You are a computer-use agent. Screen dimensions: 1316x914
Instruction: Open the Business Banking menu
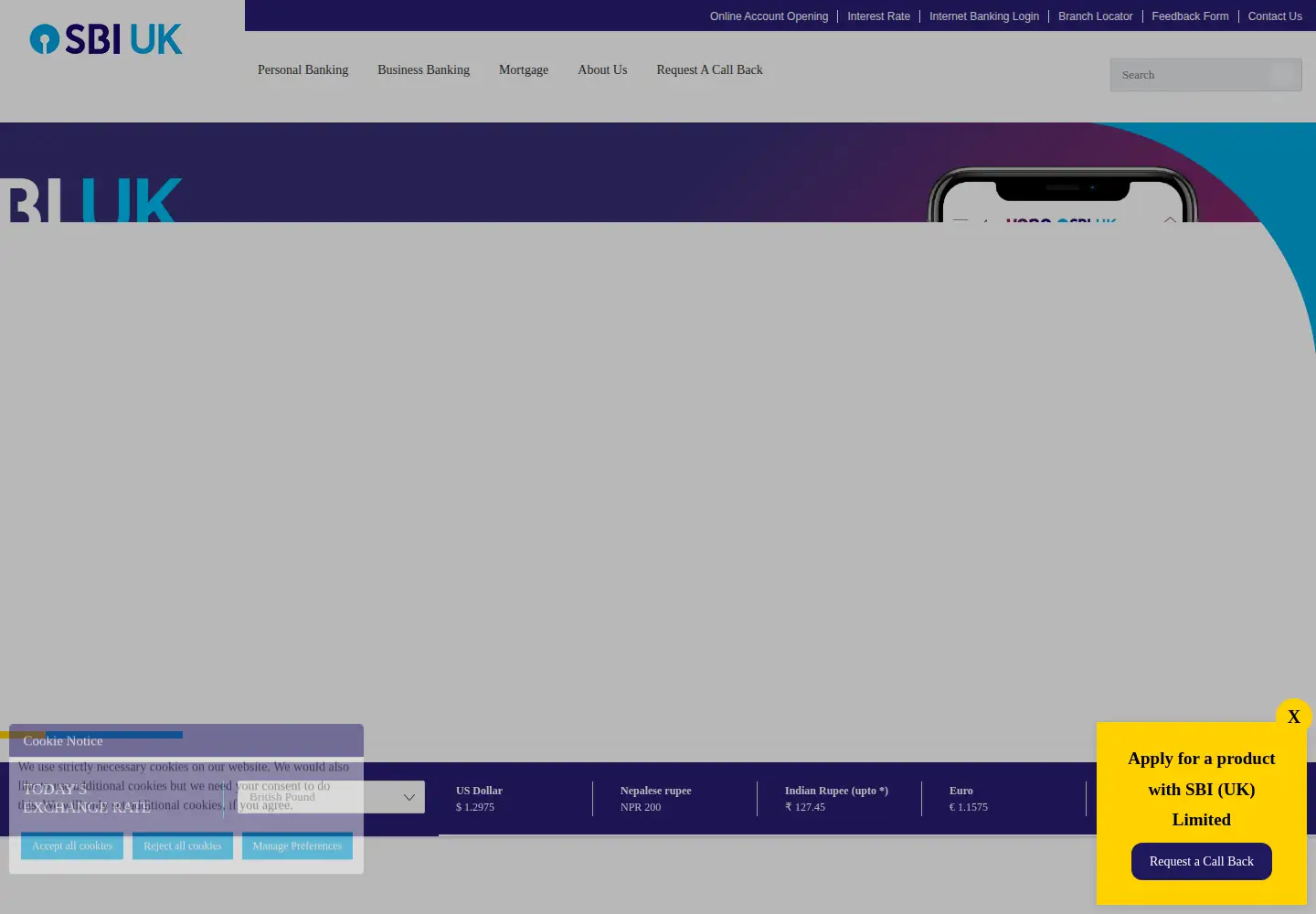click(x=423, y=69)
